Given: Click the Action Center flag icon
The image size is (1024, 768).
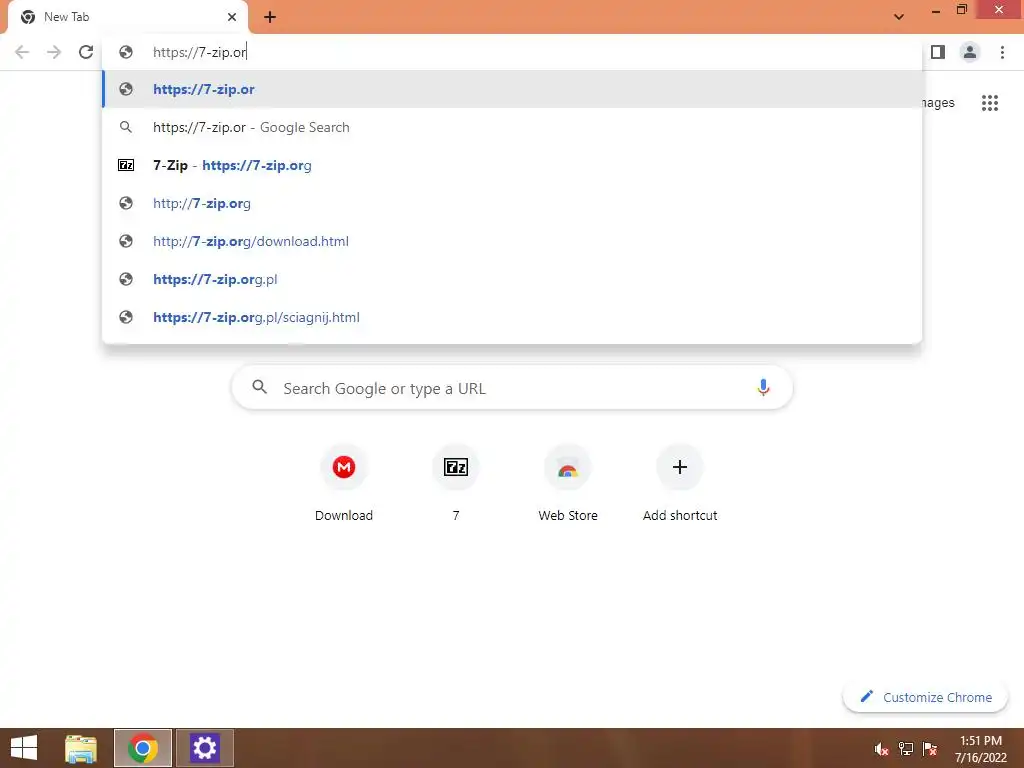Looking at the screenshot, I should [930, 749].
